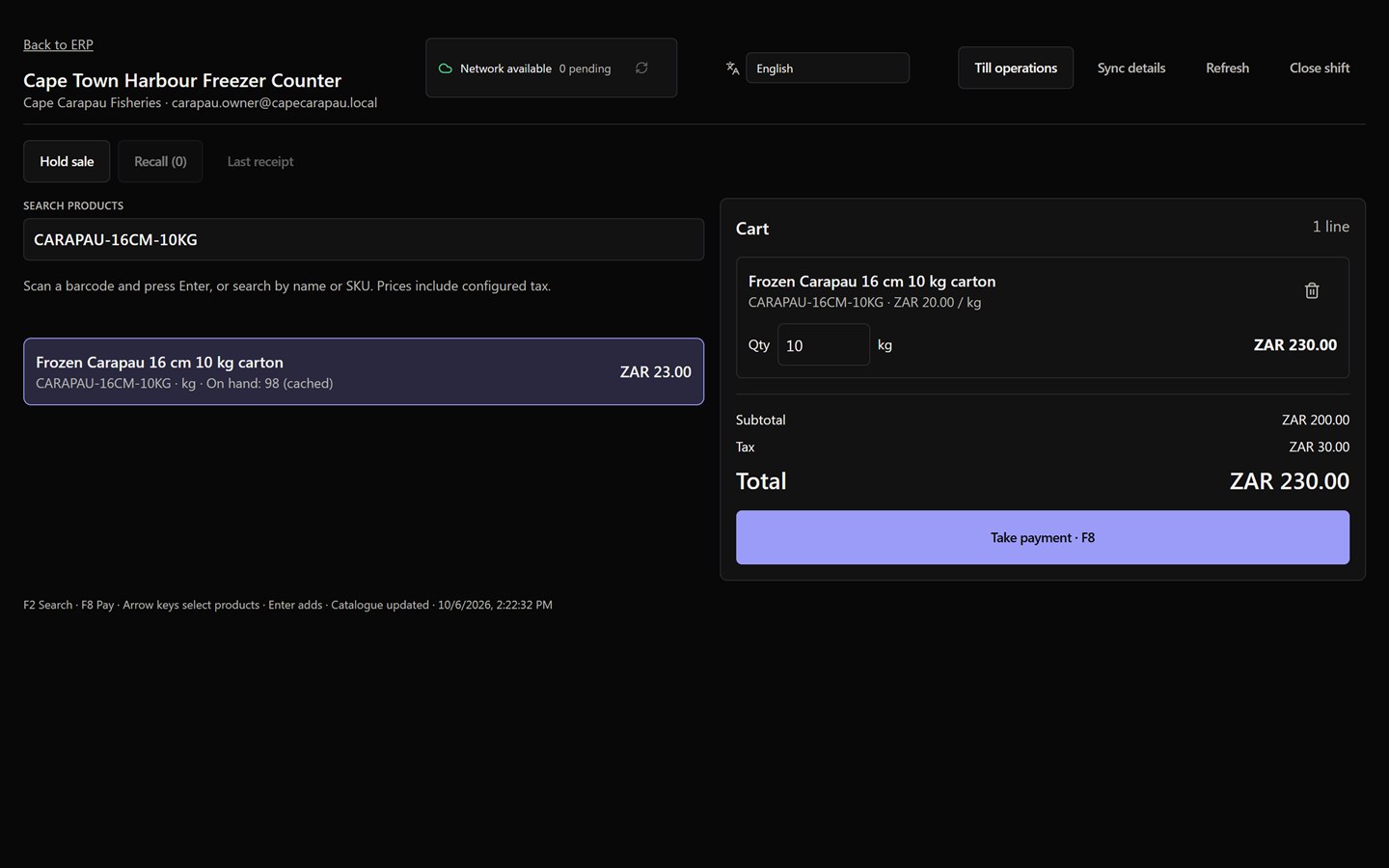Click the sync refresh icon beside pending count

[641, 68]
